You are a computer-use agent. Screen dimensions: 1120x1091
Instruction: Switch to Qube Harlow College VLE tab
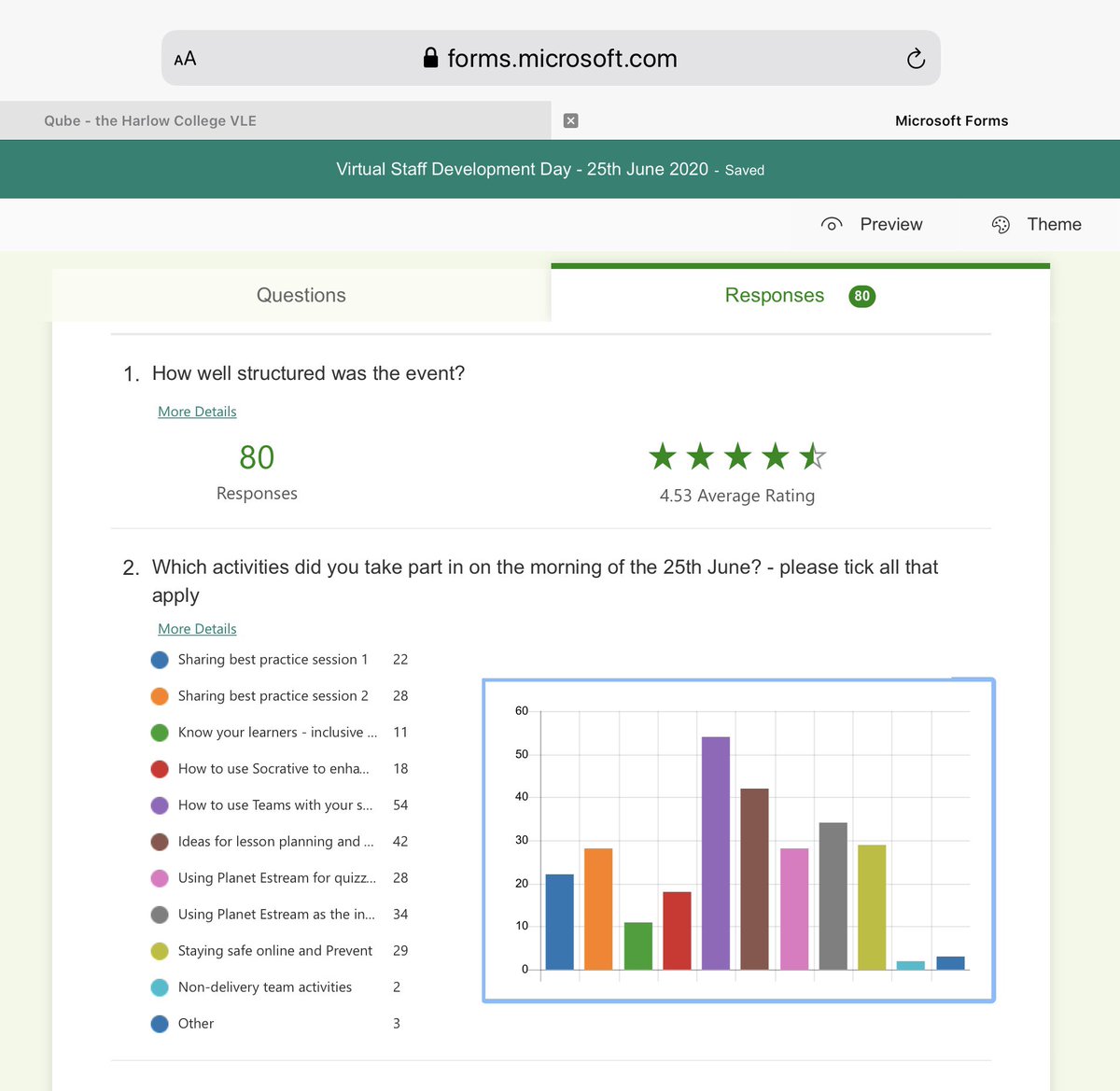click(275, 120)
